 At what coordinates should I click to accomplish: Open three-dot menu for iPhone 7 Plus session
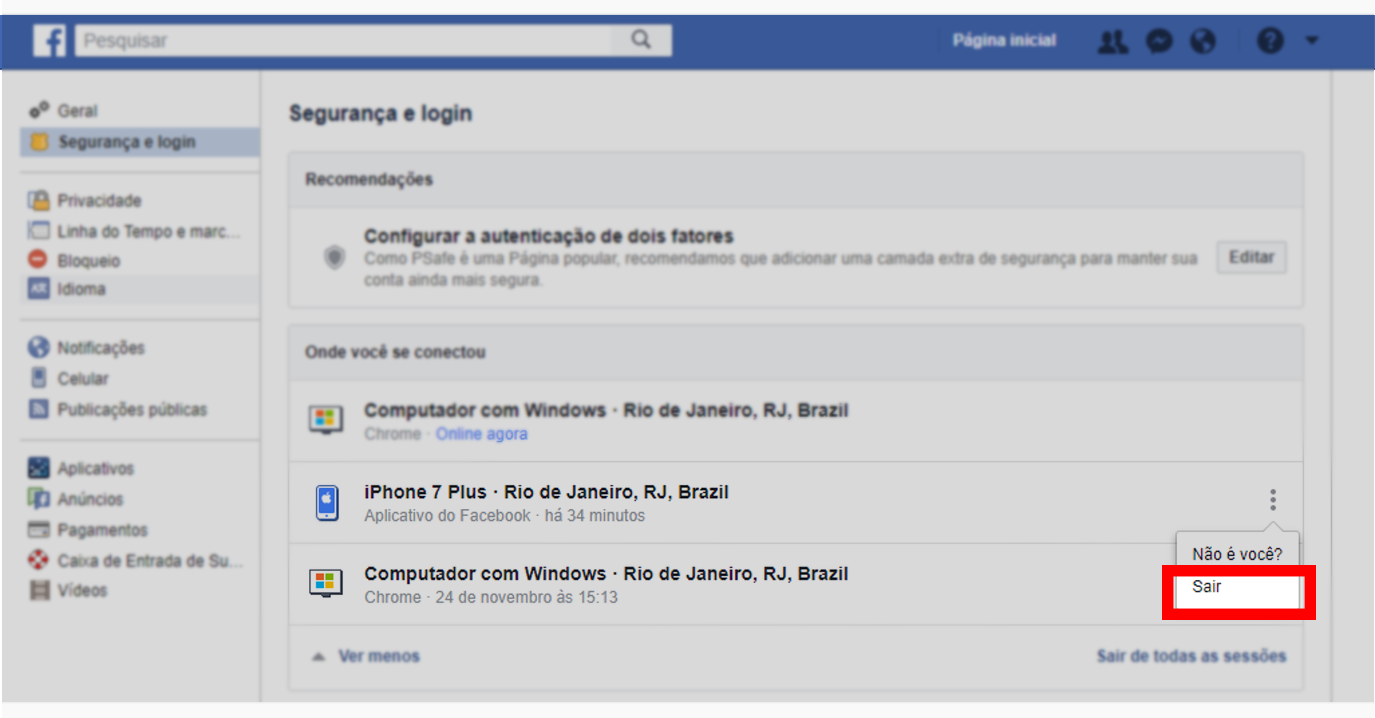pos(1273,499)
